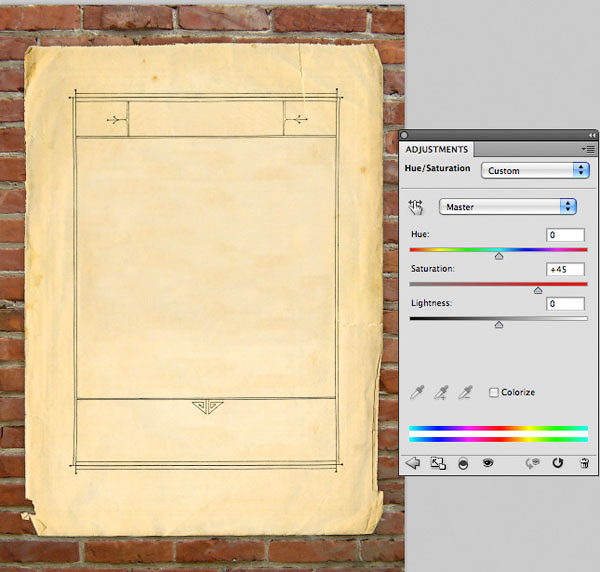Image resolution: width=600 pixels, height=572 pixels.
Task: Click the Saturation slider handle
Action: pos(538,290)
